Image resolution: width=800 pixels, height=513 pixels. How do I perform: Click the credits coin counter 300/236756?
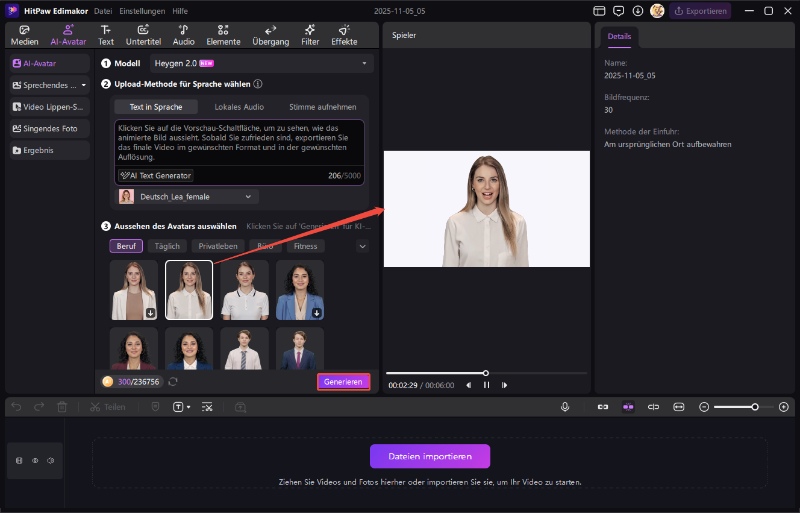[132, 382]
